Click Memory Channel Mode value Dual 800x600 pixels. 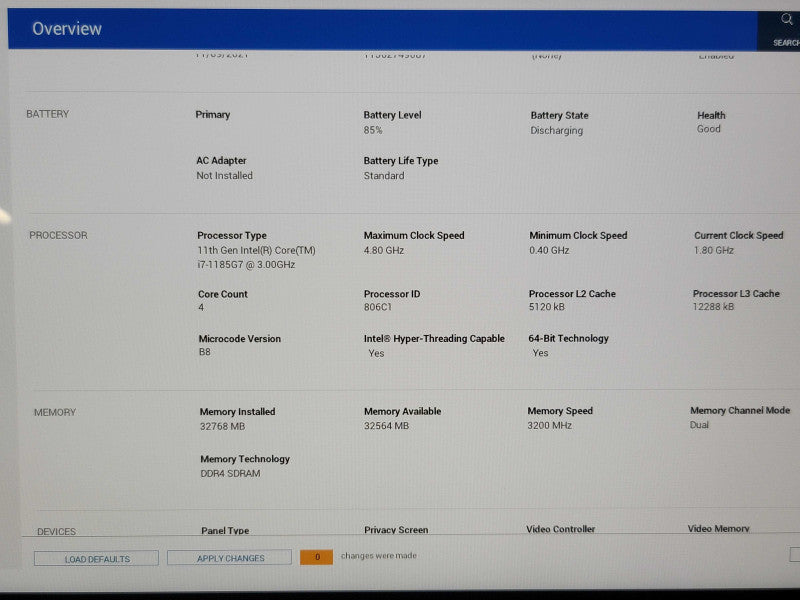[699, 425]
